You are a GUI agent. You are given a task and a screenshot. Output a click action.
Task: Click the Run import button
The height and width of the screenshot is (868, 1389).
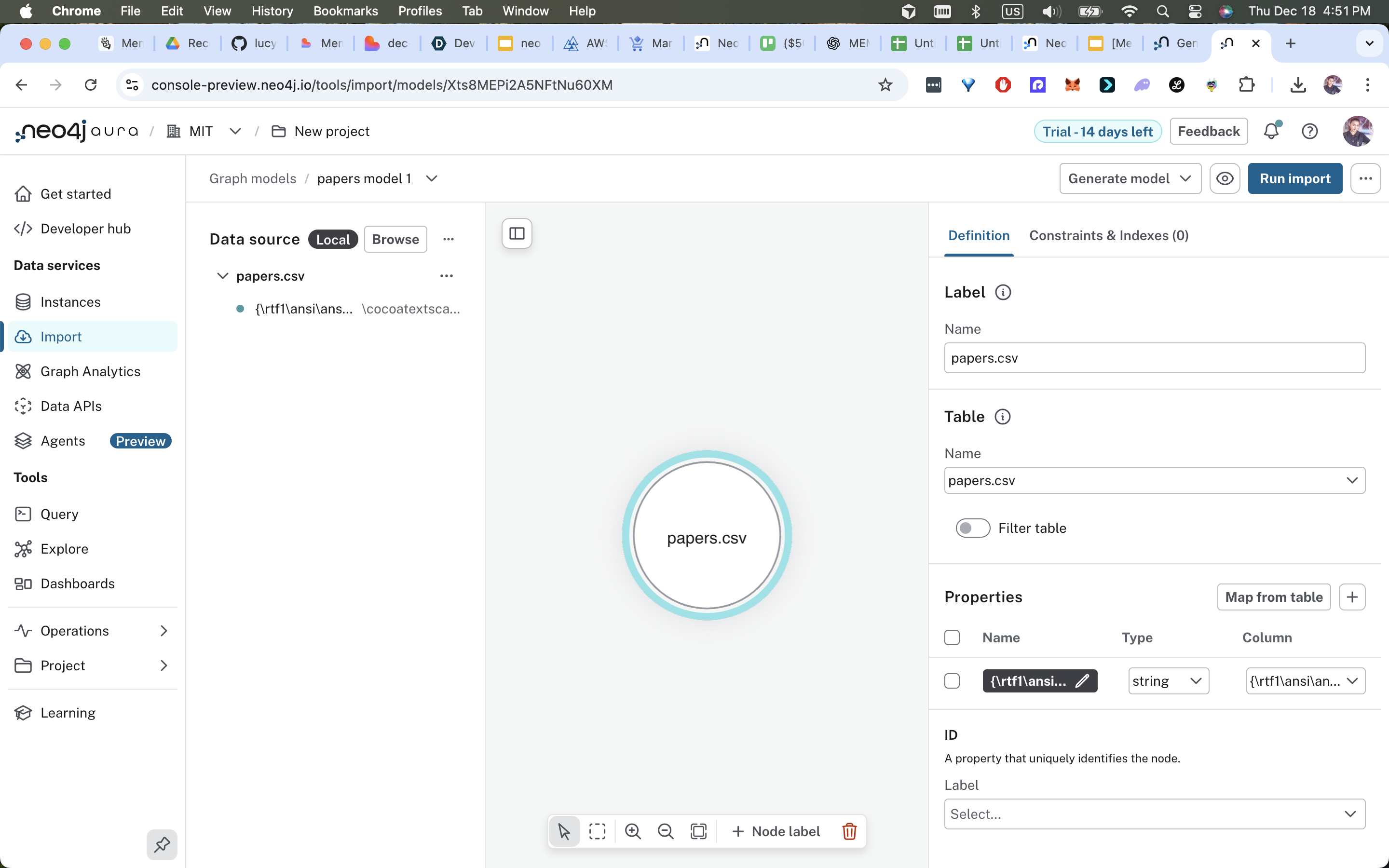coord(1294,178)
